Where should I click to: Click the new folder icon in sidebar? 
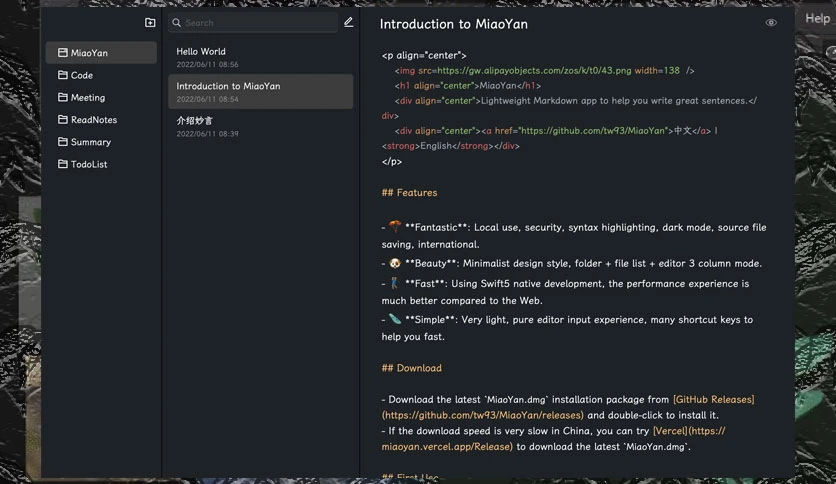point(150,22)
